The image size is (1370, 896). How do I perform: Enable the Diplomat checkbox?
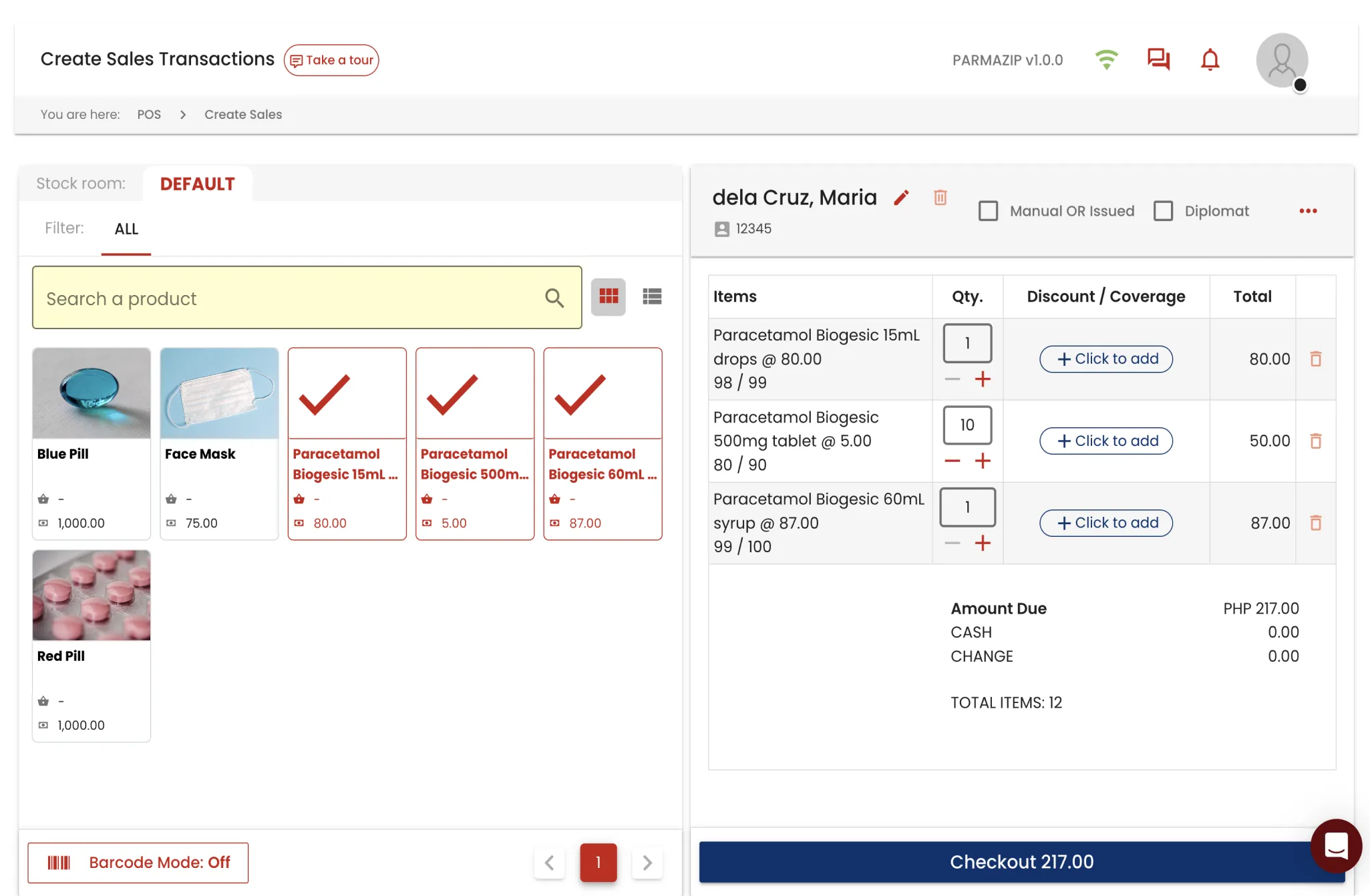tap(1163, 211)
